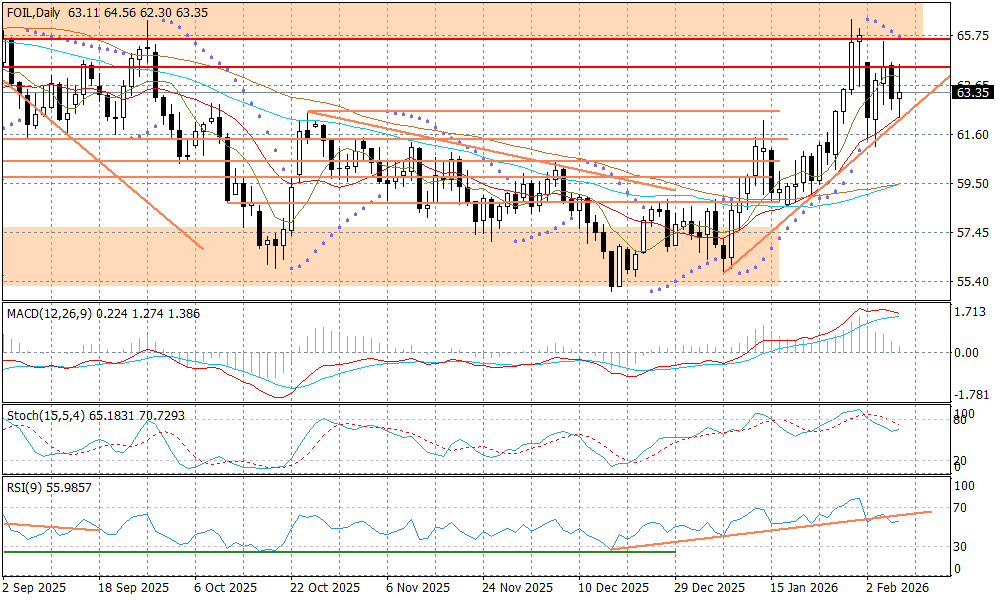
Task: Click the current price tag 63.35 on axis
Action: coord(972,92)
